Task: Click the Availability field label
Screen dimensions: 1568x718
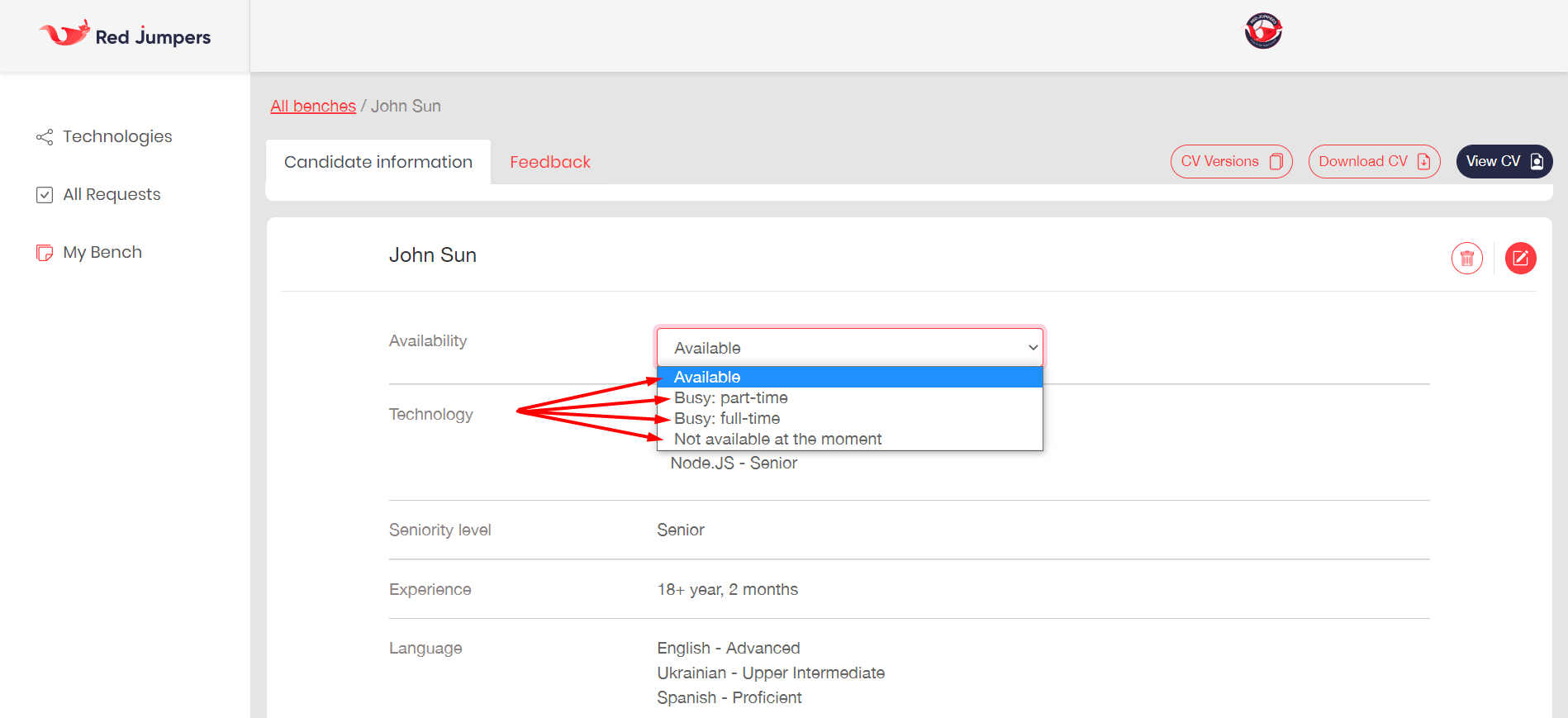Action: pos(428,340)
